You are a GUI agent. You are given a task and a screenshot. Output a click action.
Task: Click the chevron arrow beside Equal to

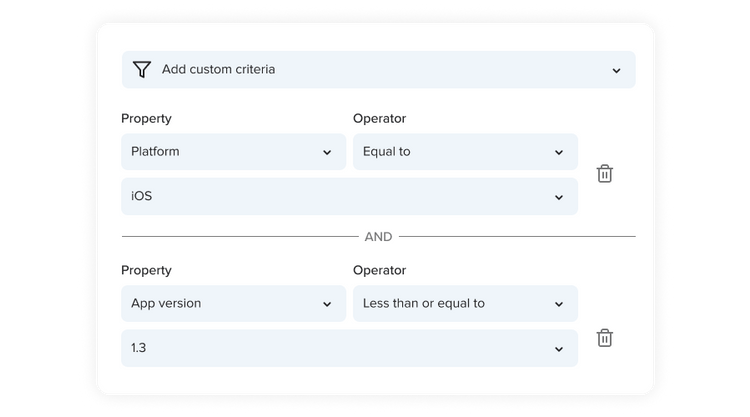(x=559, y=153)
